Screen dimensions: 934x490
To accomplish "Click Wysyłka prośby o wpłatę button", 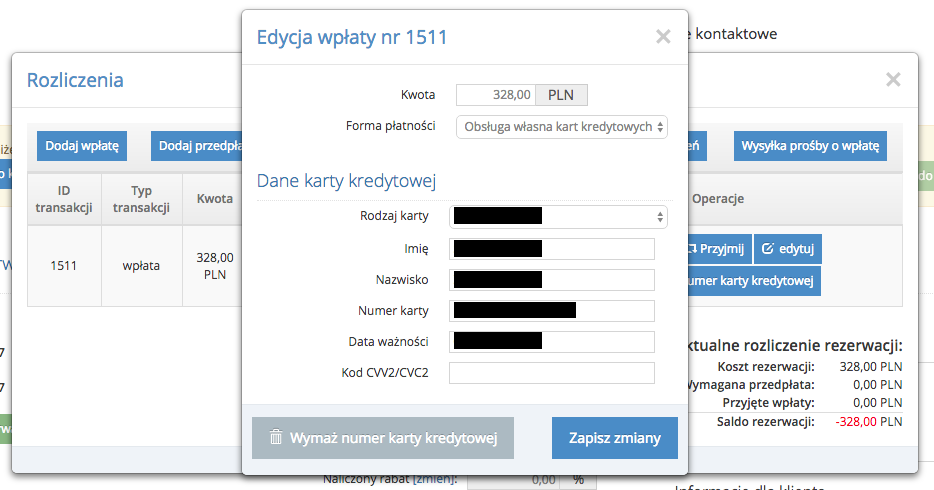I will 810,146.
